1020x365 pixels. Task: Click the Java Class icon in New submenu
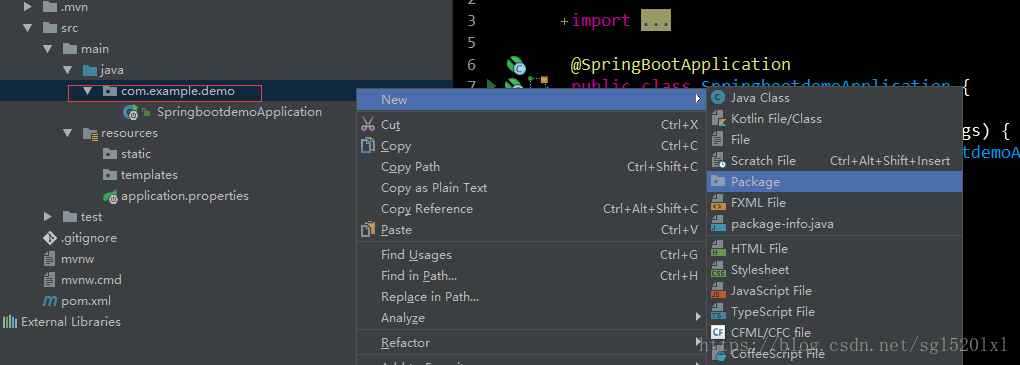click(x=718, y=98)
